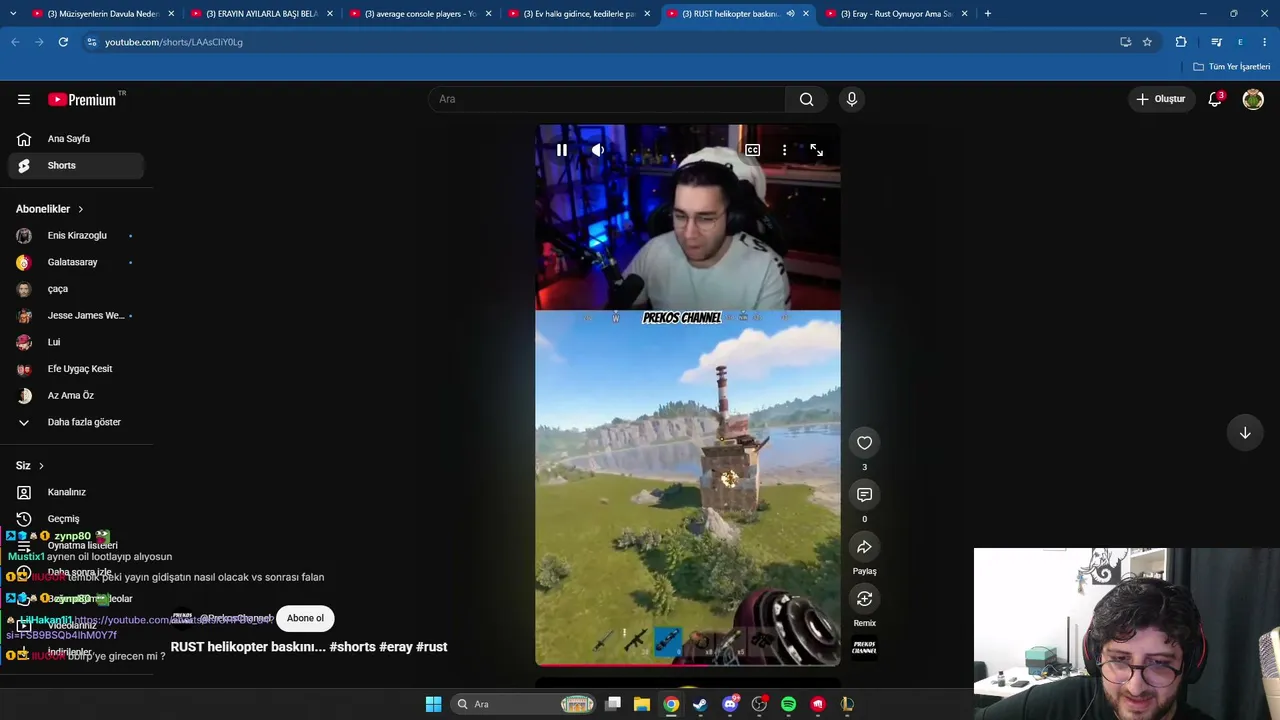This screenshot has height=720, width=1280.
Task: Open Steam from the taskbar
Action: pyautogui.click(x=700, y=704)
